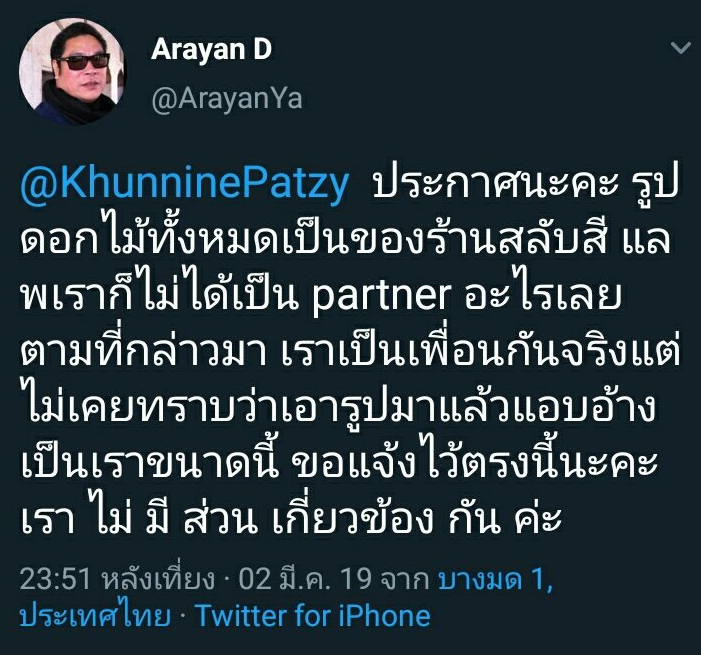This screenshot has width=701, height=655.
Task: Open the tweet options chevron menu
Action: pyautogui.click(x=680, y=47)
